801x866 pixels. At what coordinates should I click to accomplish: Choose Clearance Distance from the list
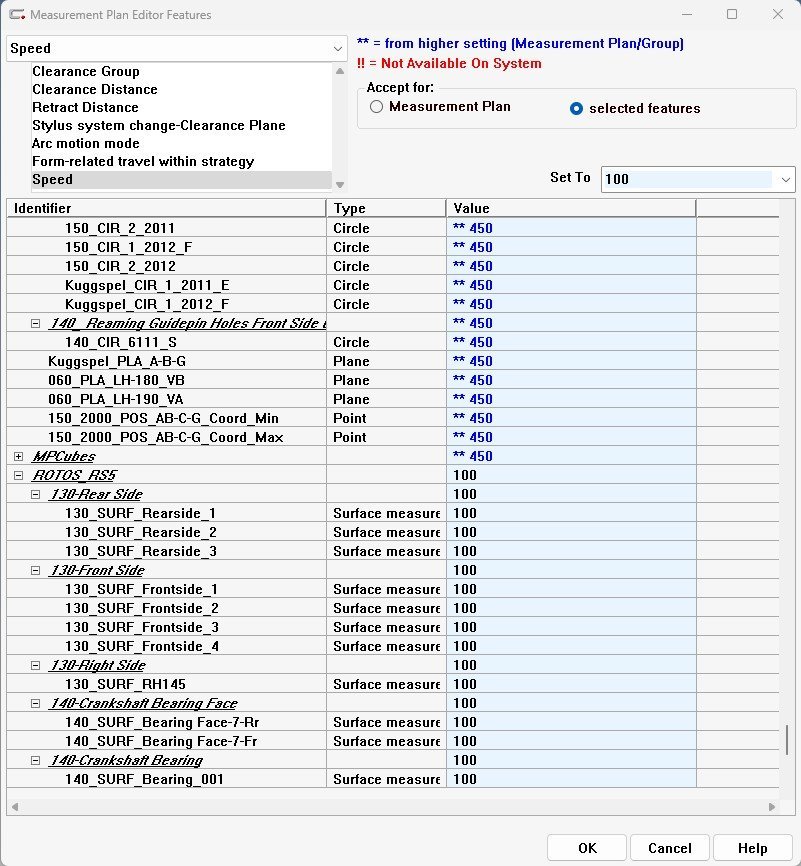tap(94, 89)
